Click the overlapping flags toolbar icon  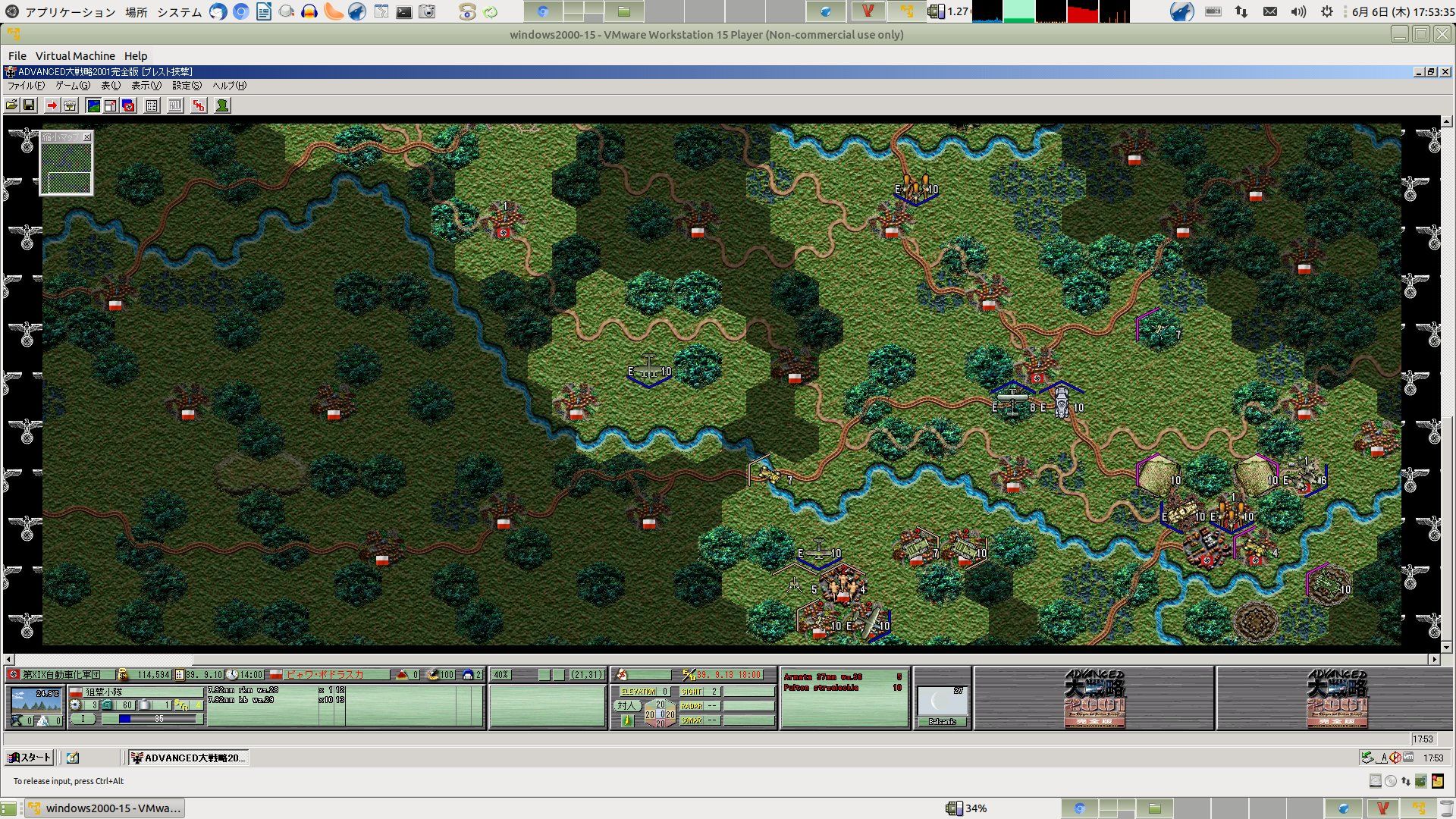pyautogui.click(x=128, y=105)
